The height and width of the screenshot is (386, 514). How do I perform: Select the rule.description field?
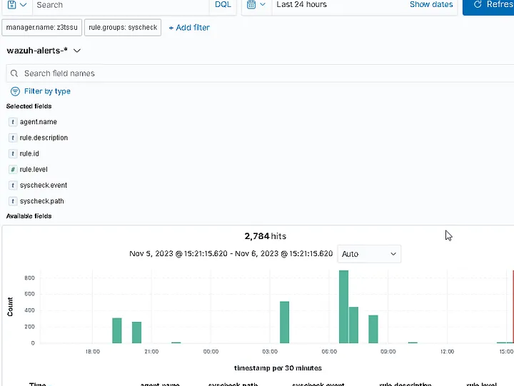point(44,138)
